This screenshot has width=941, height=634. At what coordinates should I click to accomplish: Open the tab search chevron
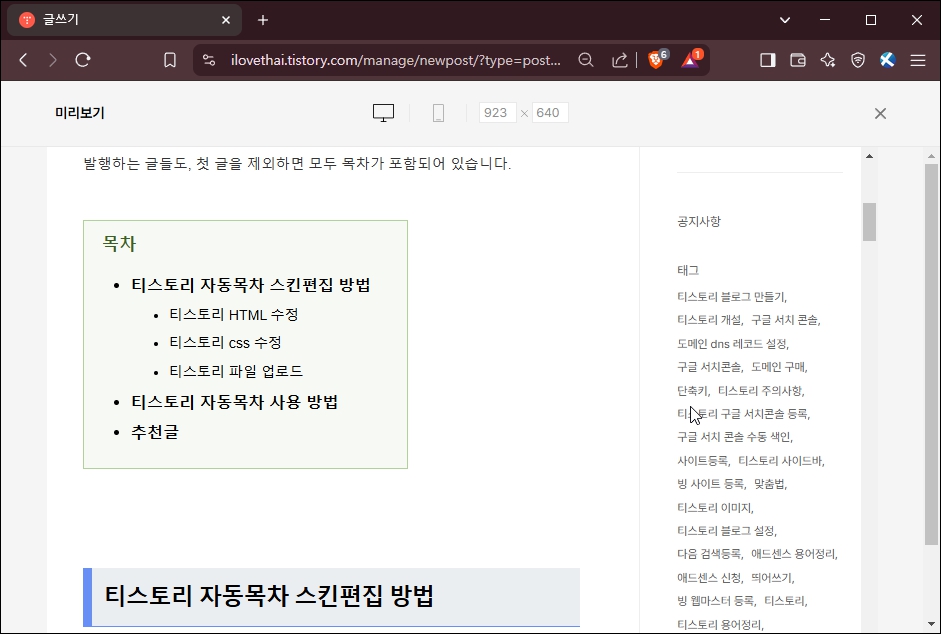pyautogui.click(x=784, y=20)
